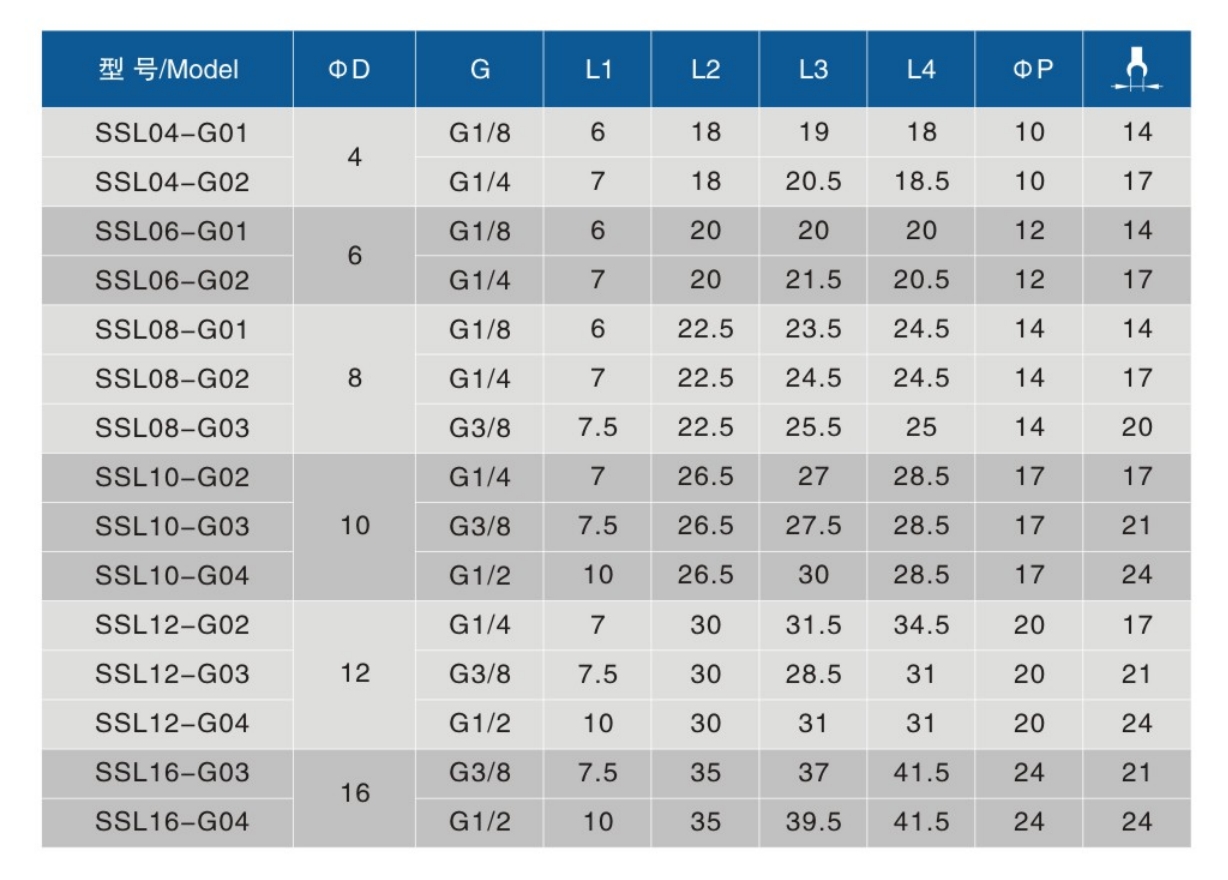Click the L3 value 39.5 cell
1228x880 pixels.
(813, 822)
